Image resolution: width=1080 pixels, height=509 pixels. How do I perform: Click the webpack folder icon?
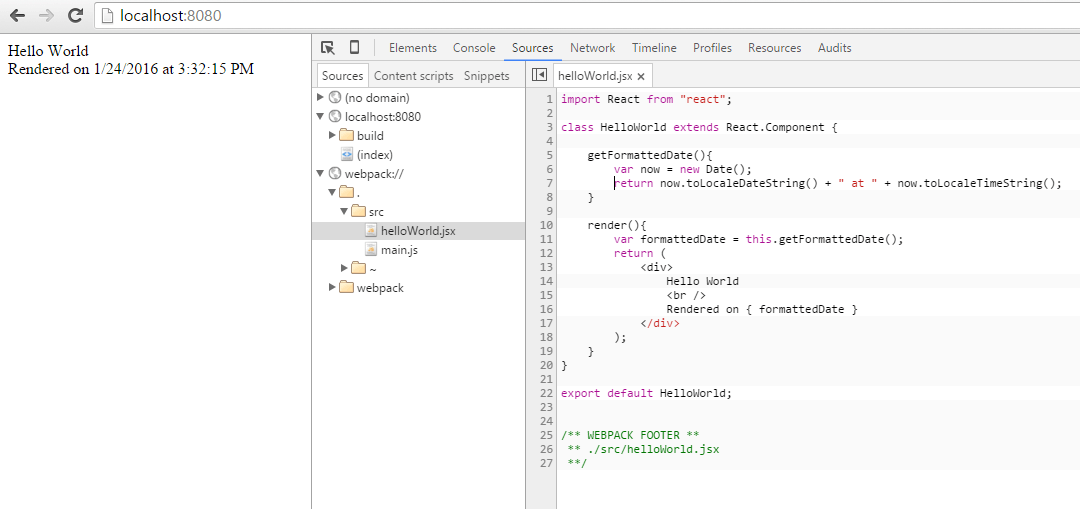(x=346, y=288)
